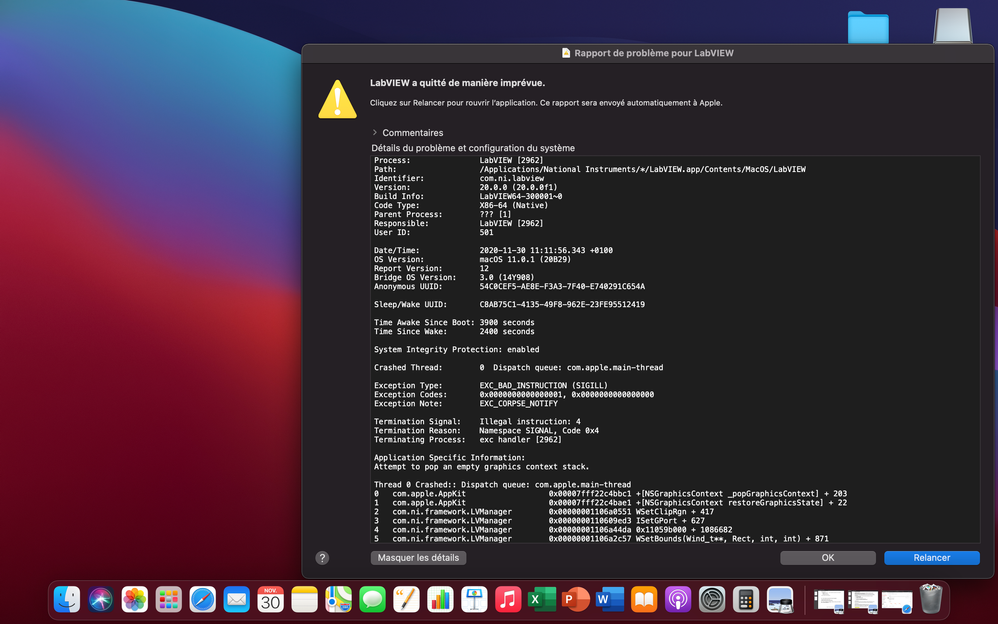Click "Attempt to pop an empty graphics context stack."
This screenshot has height=624, width=998.
tap(481, 467)
